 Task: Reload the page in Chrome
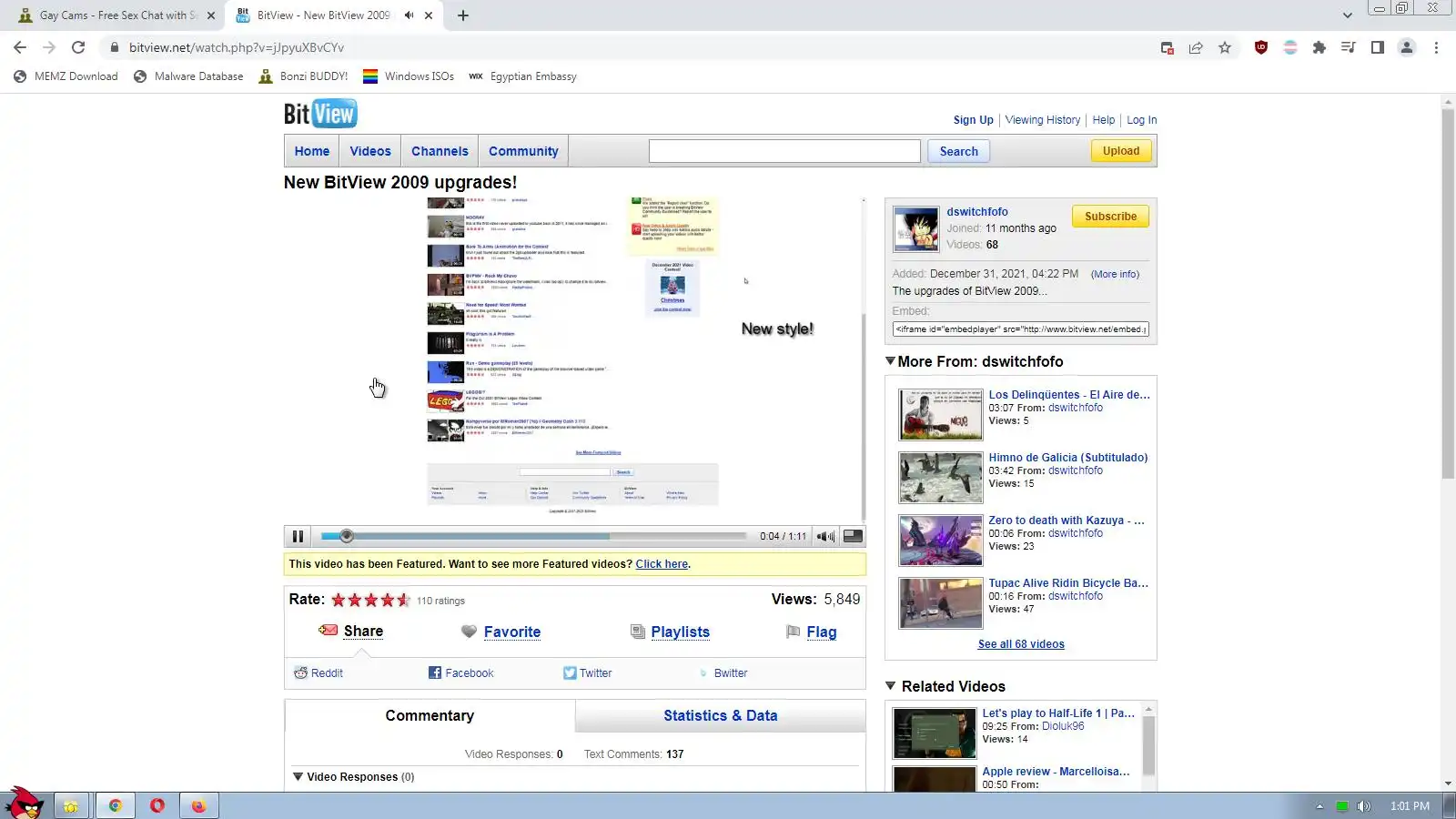pos(78,47)
